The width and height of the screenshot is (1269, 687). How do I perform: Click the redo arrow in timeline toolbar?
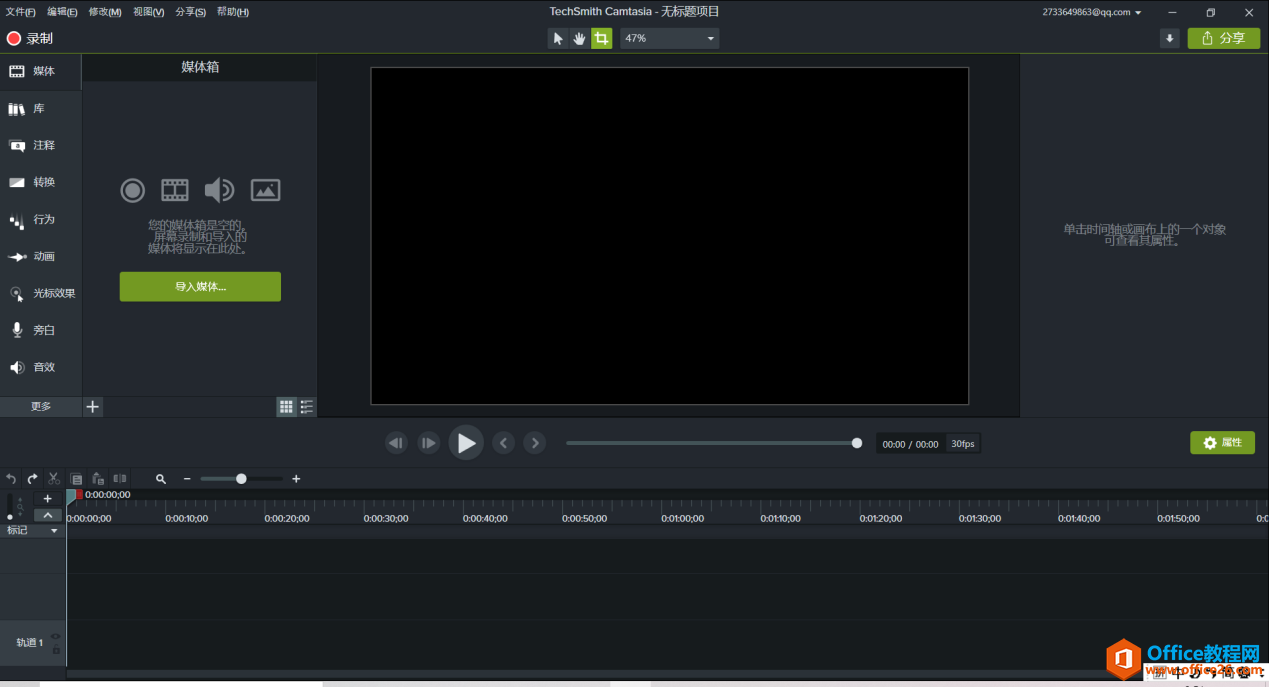pos(32,479)
